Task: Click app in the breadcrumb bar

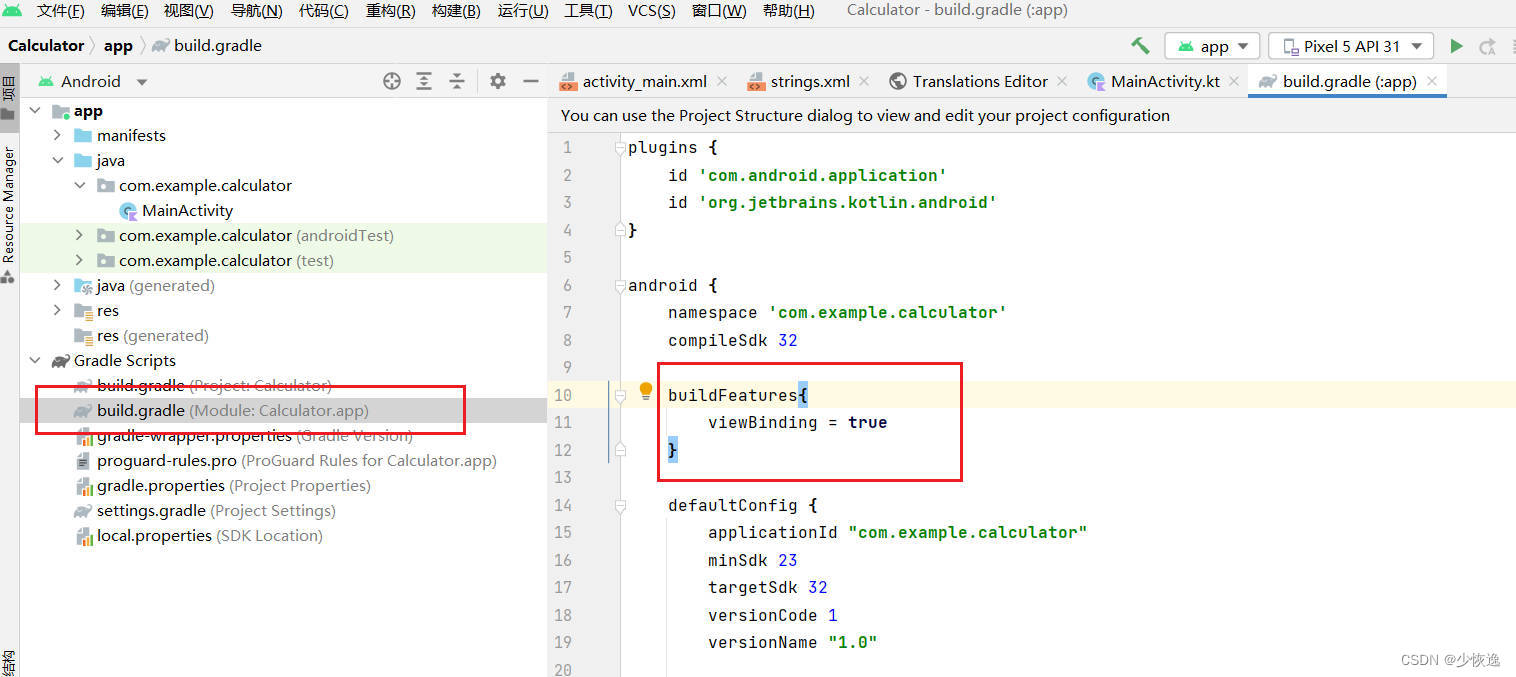Action: pyautogui.click(x=118, y=46)
